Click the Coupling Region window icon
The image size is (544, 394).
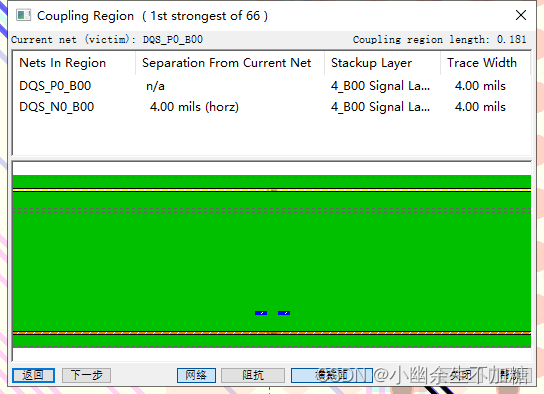[x=23, y=15]
